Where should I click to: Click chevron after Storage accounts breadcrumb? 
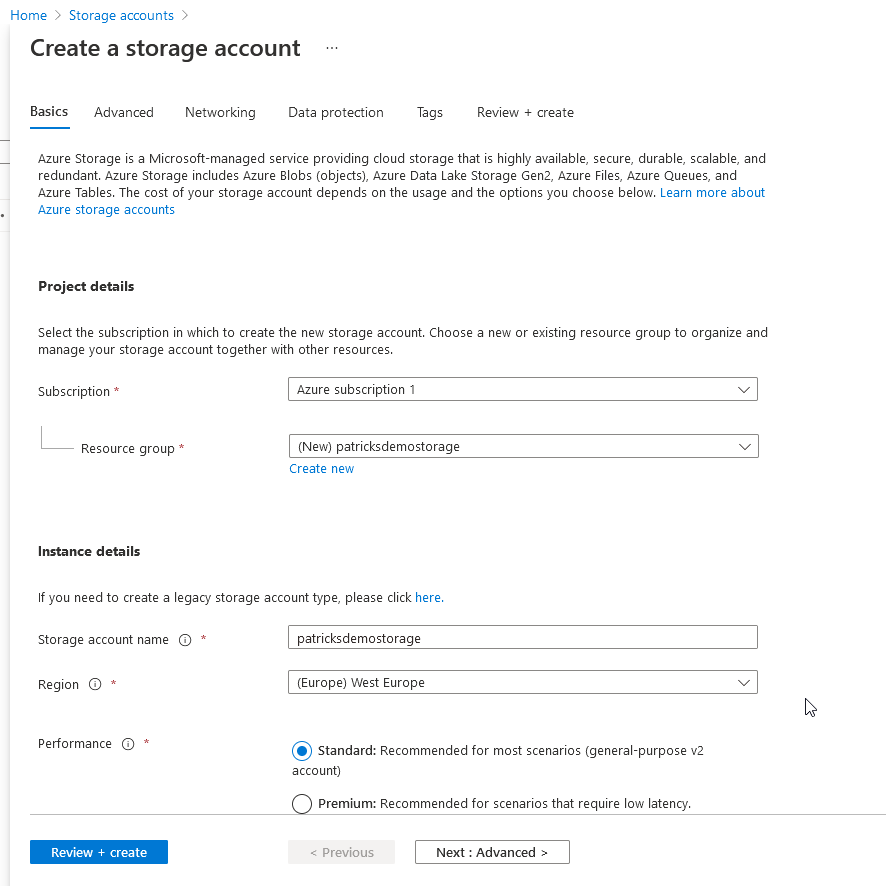click(x=185, y=15)
